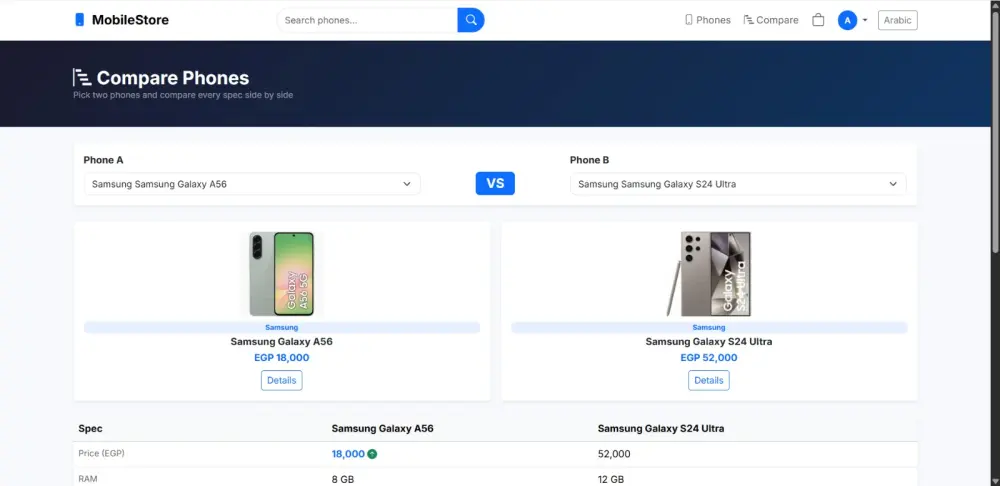Open the Compare navigation link
Viewport: 1000px width, 486px height.
[x=770, y=20]
